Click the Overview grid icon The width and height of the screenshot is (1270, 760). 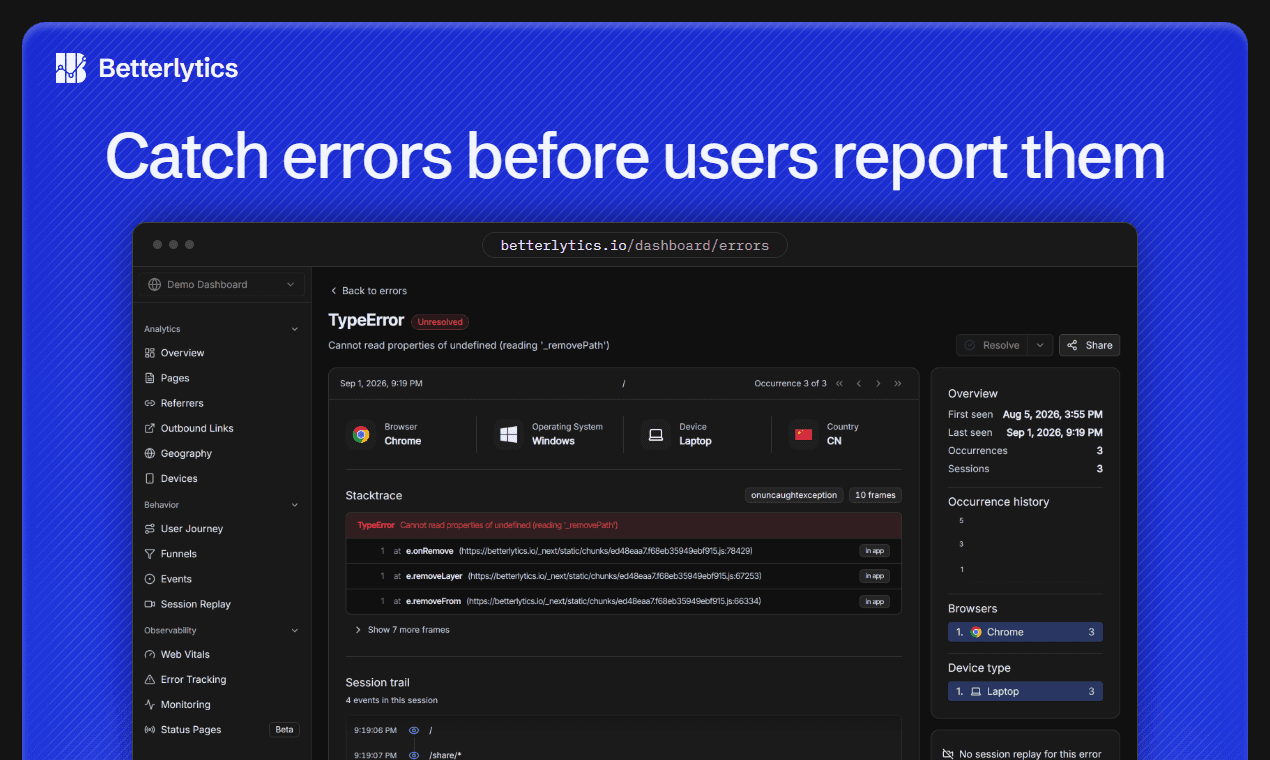click(150, 353)
